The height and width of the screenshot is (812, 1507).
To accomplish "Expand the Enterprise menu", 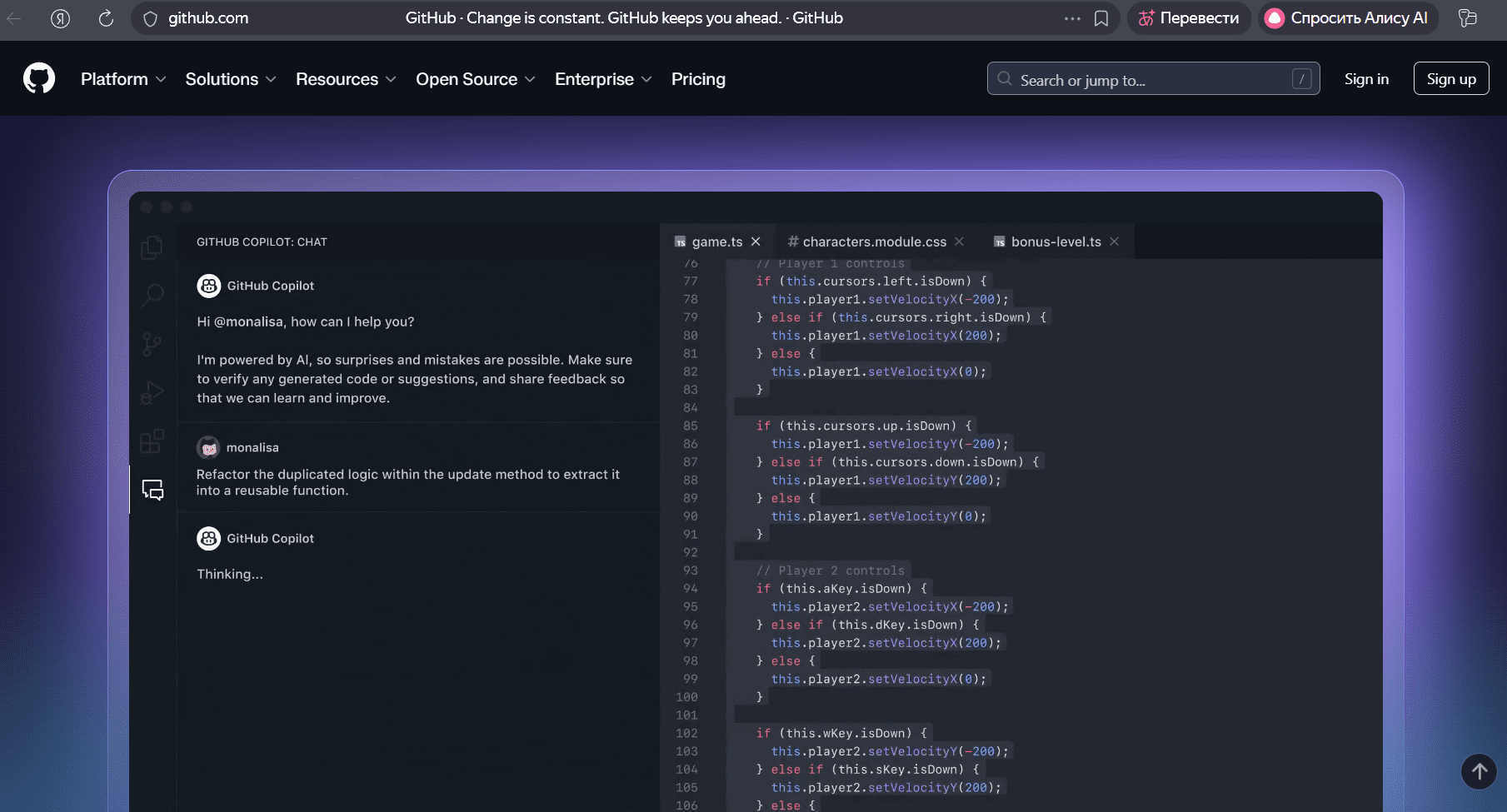I will (603, 79).
